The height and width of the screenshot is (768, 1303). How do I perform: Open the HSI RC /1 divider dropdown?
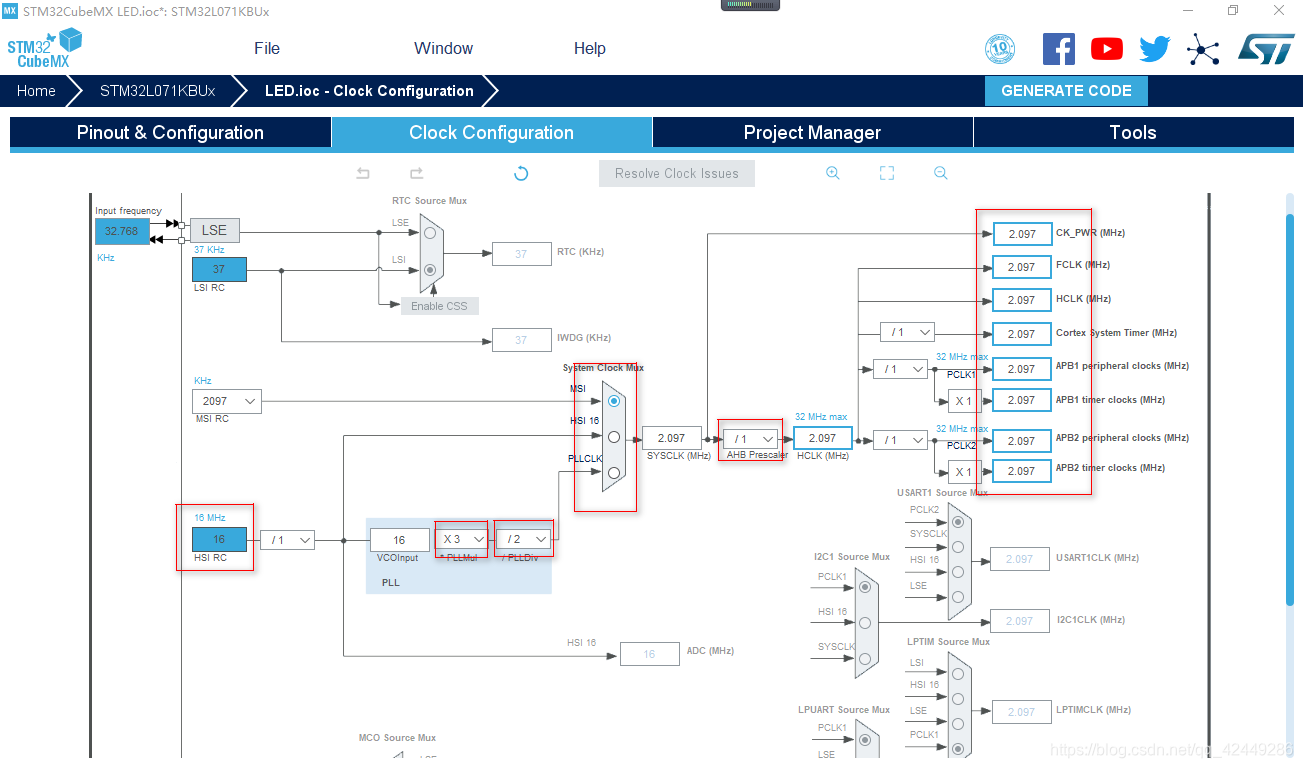click(287, 540)
